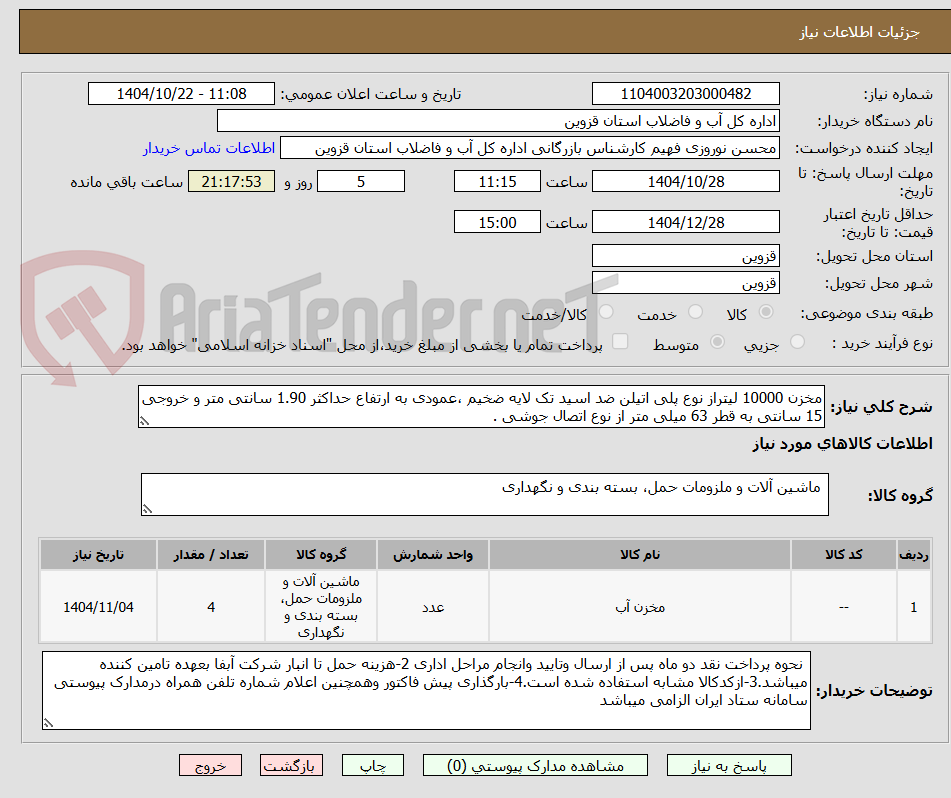Click the بازگشت button
Viewport: 951px width, 798px height.
click(291, 765)
